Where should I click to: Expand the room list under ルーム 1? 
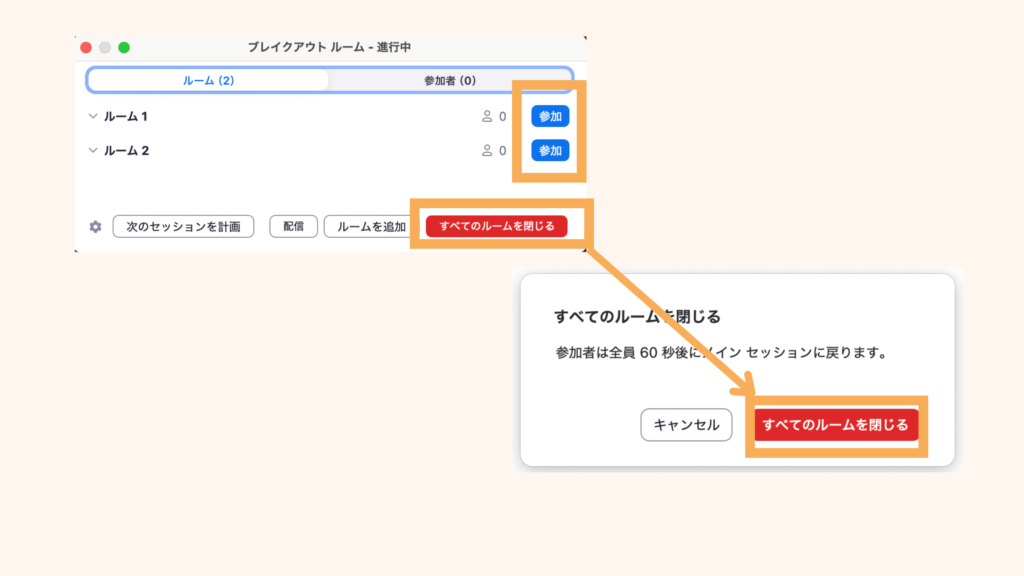click(93, 115)
